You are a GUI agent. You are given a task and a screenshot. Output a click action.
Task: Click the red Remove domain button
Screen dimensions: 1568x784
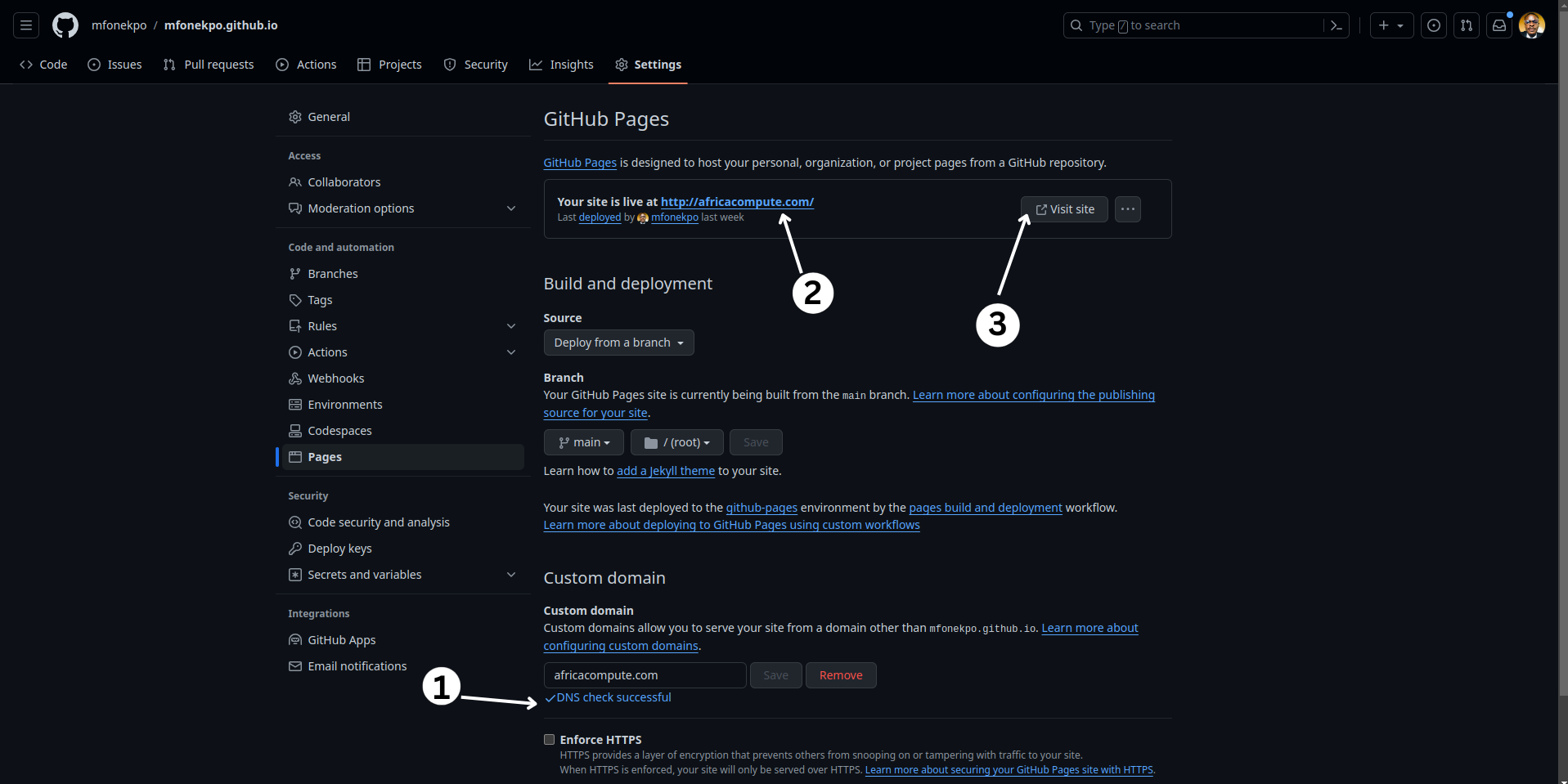tap(841, 675)
